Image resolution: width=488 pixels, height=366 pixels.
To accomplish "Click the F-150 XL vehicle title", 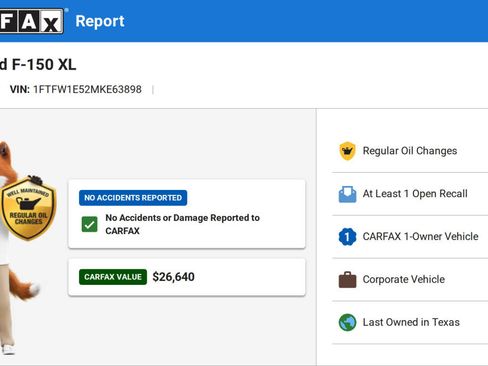I will [38, 65].
